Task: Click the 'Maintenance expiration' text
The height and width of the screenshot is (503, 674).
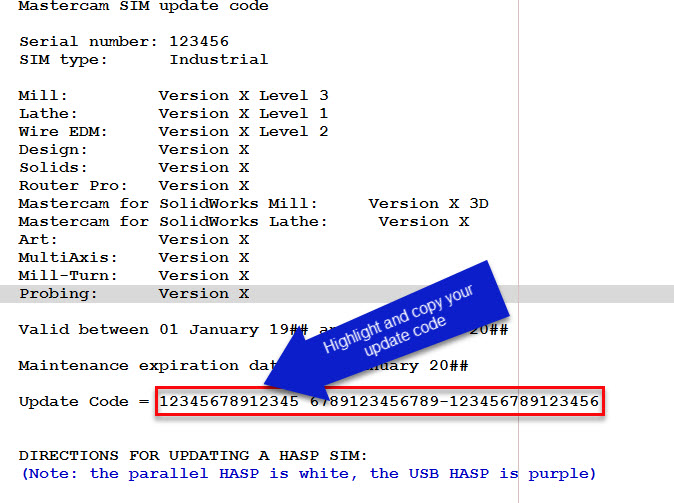Action: coord(129,366)
